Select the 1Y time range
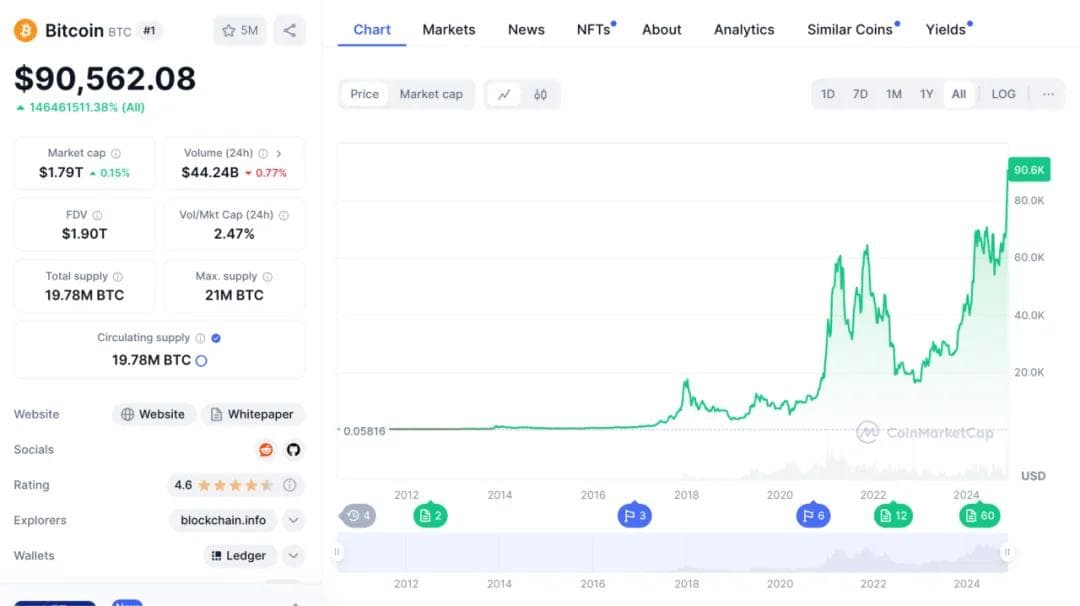 pyautogui.click(x=926, y=94)
